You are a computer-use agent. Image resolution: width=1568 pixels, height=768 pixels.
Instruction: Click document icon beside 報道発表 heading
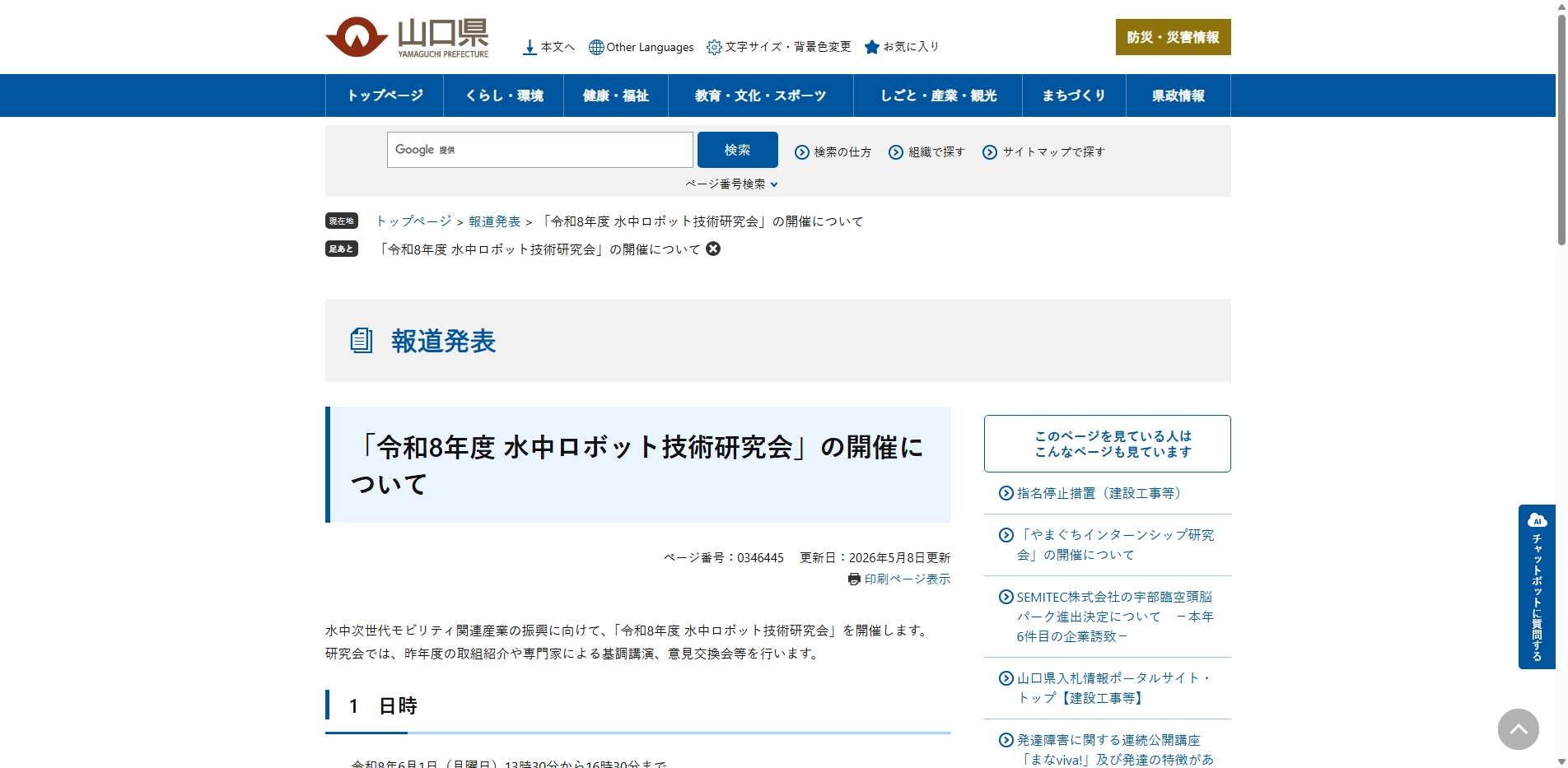coord(362,341)
